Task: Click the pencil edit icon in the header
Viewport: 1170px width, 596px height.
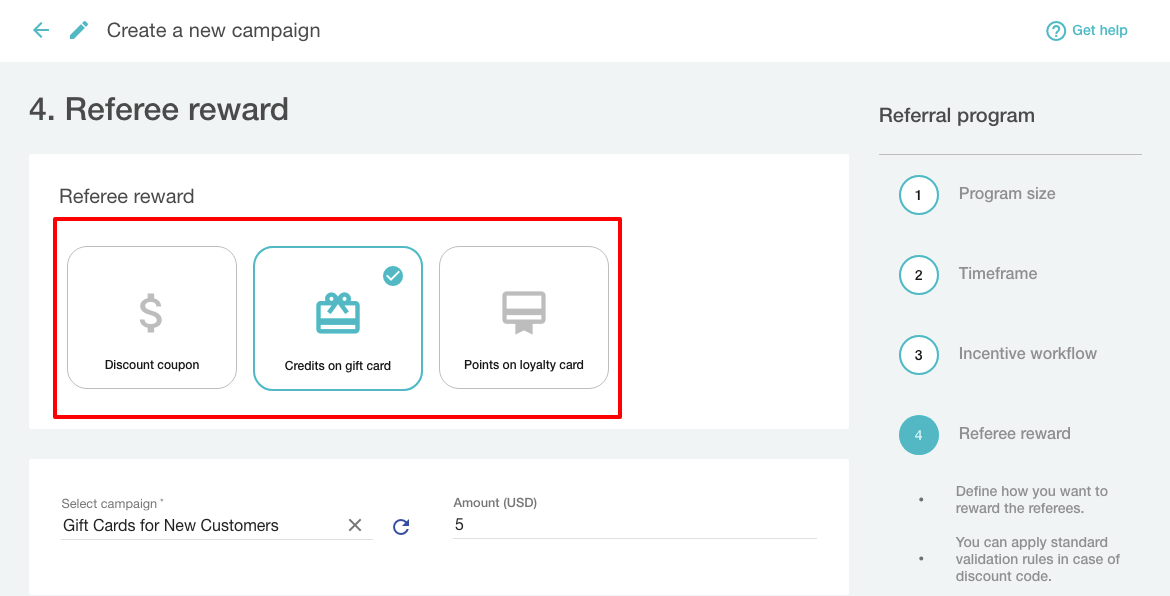Action: (x=78, y=29)
